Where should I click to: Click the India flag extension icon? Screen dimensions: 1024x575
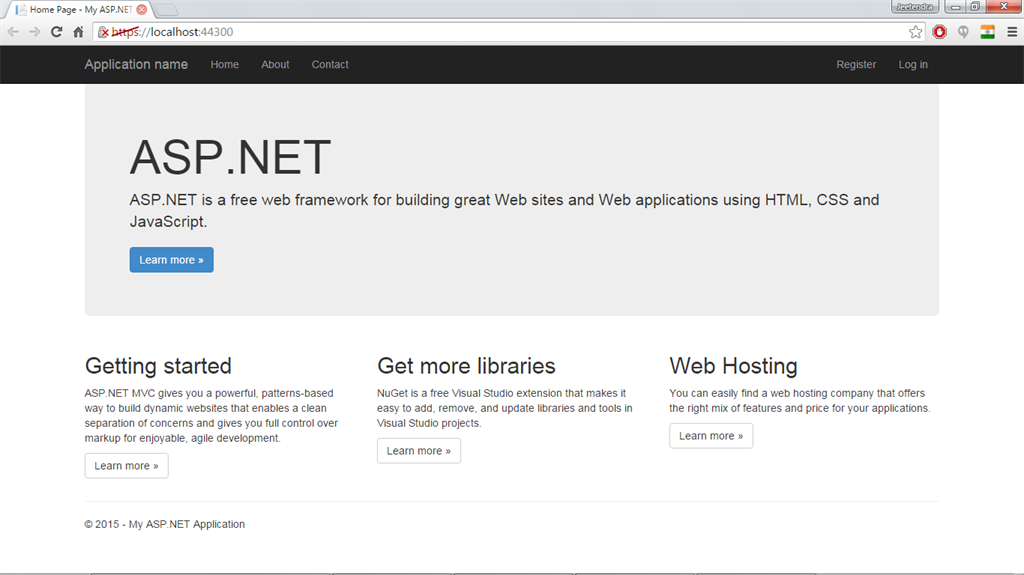[x=988, y=32]
